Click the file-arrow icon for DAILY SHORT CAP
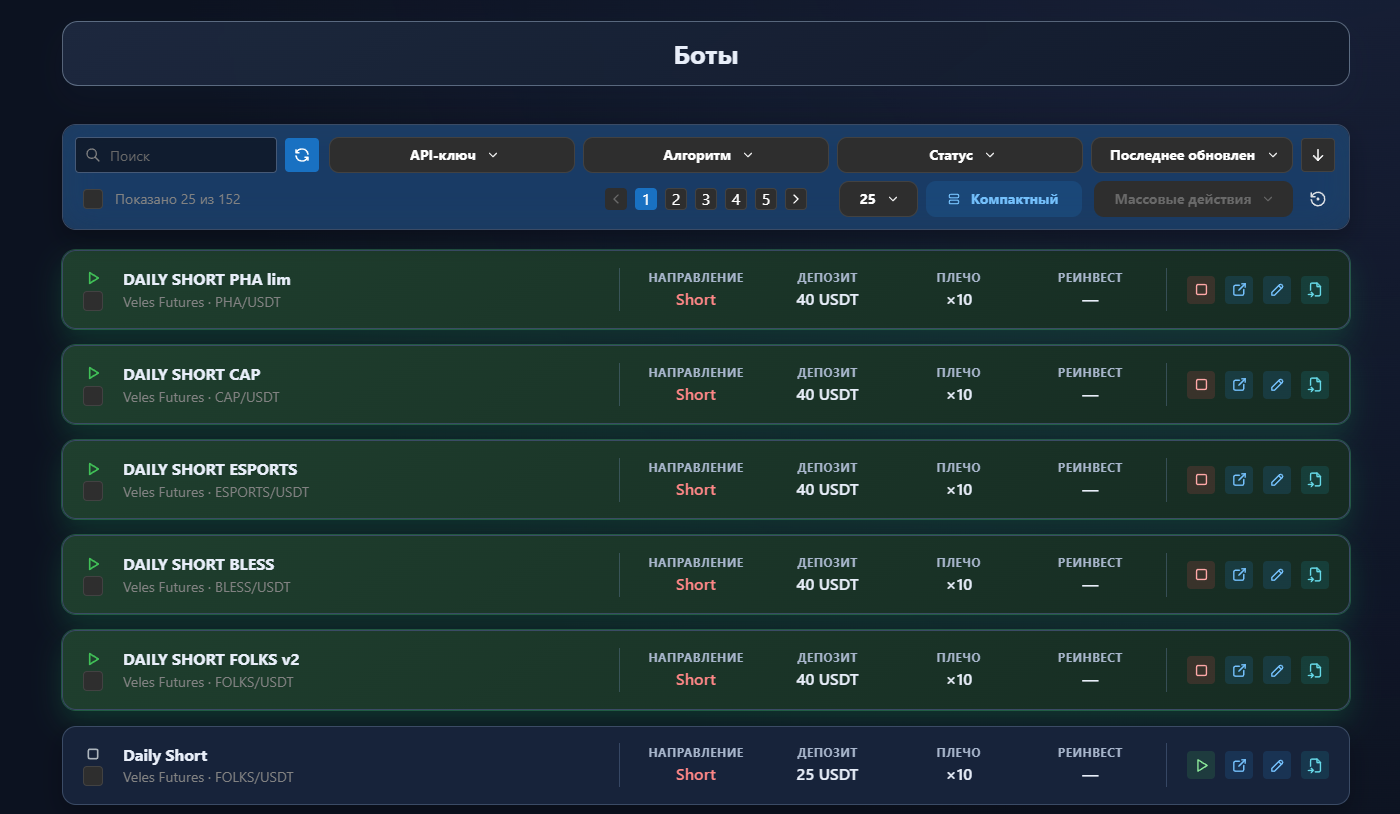The image size is (1400, 814). pyautogui.click(x=1315, y=385)
